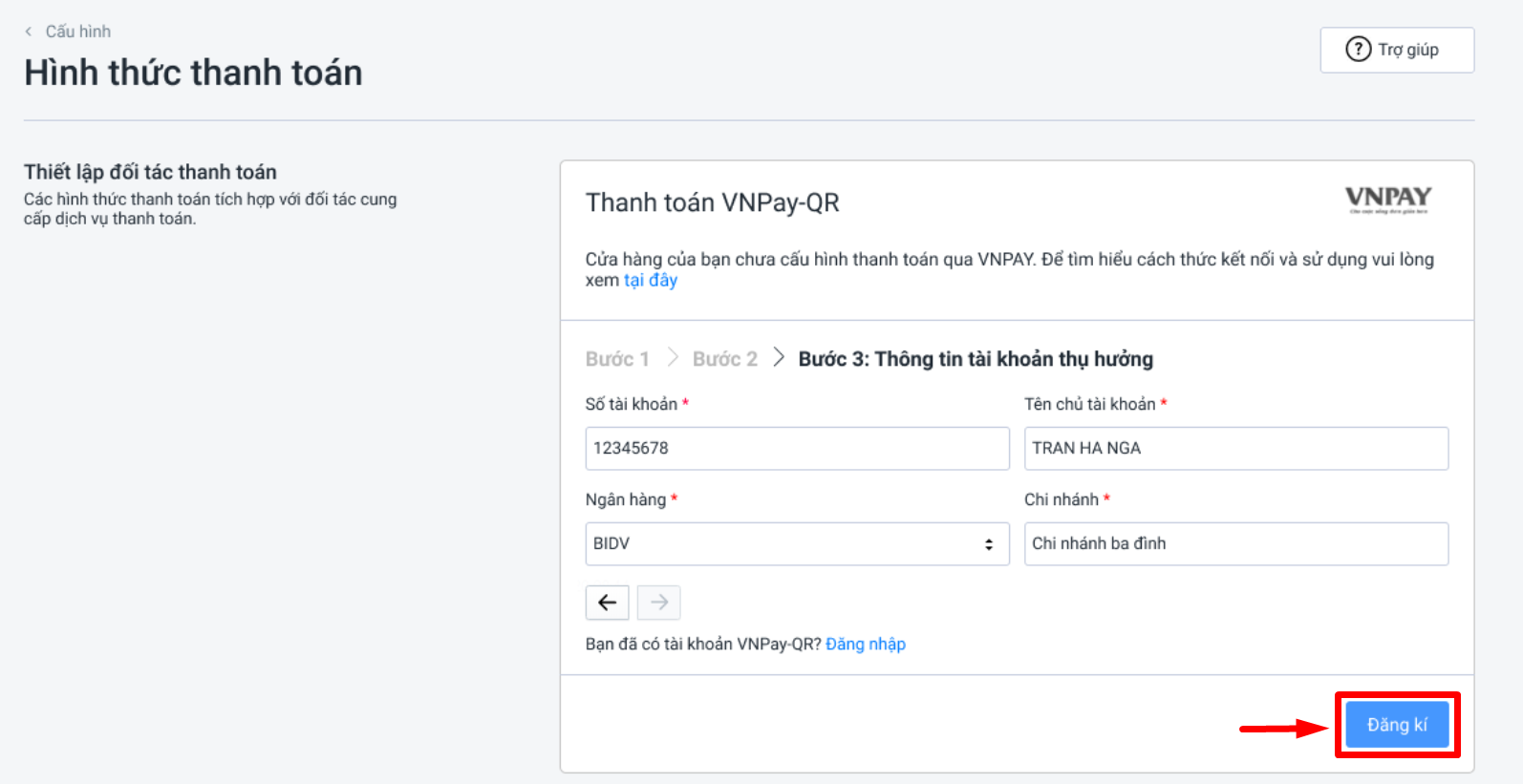Click the right arrow step navigation icon

659,602
